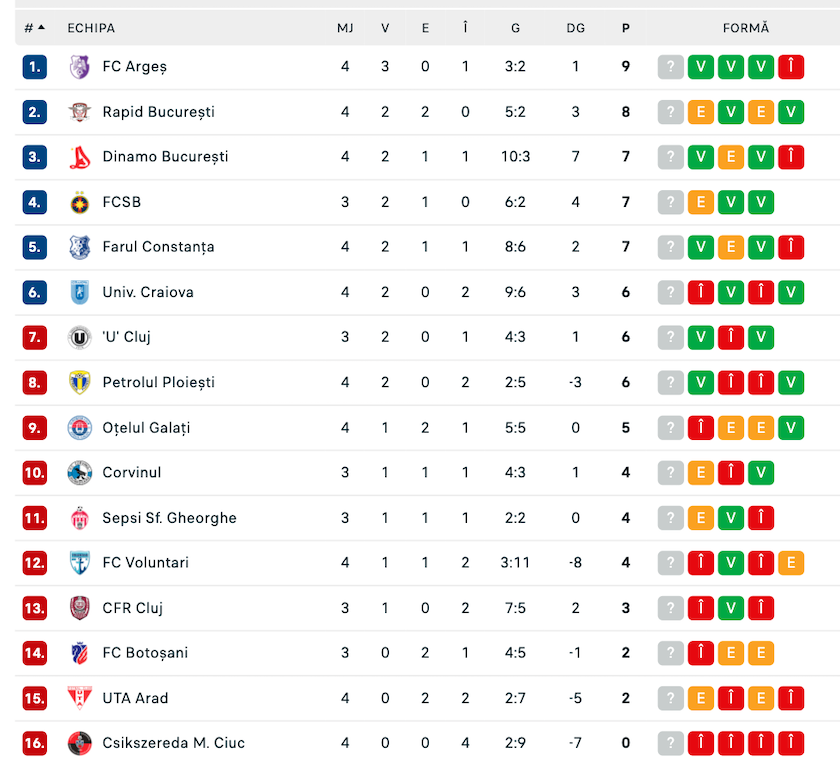Click the UTA Arad logo
The image size is (840, 765).
[x=80, y=698]
